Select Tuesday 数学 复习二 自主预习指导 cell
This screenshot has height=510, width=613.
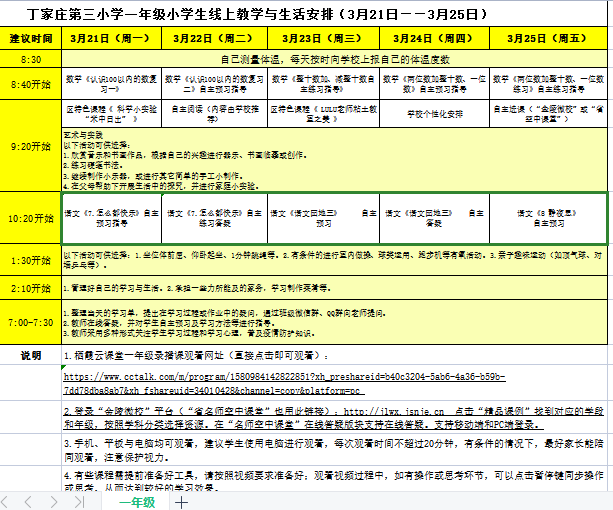pyautogui.click(x=214, y=84)
